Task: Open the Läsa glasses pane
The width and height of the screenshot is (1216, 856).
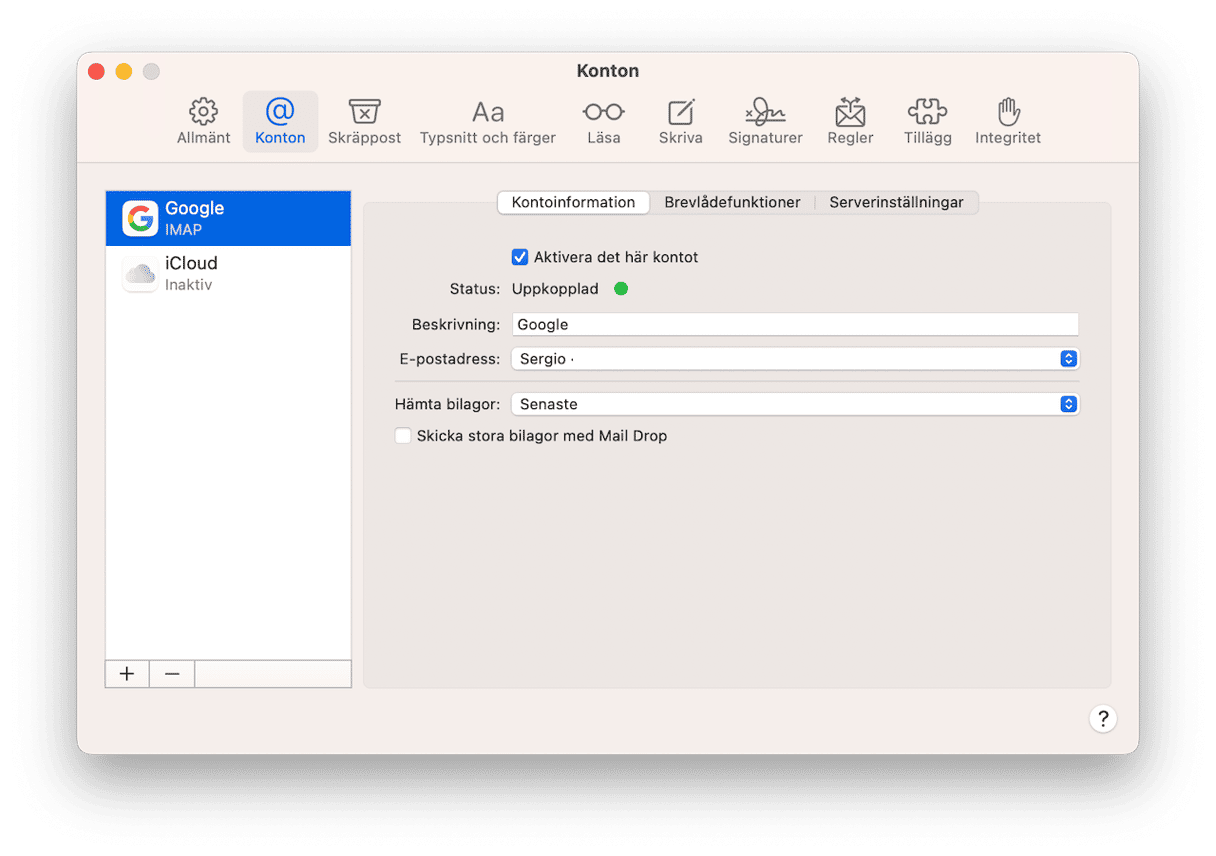Action: 603,122
